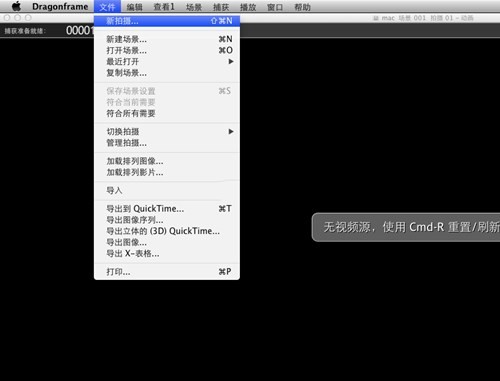This screenshot has width=500, height=381.
Task: Click the 无视频源 notification message
Action: (x=406, y=227)
